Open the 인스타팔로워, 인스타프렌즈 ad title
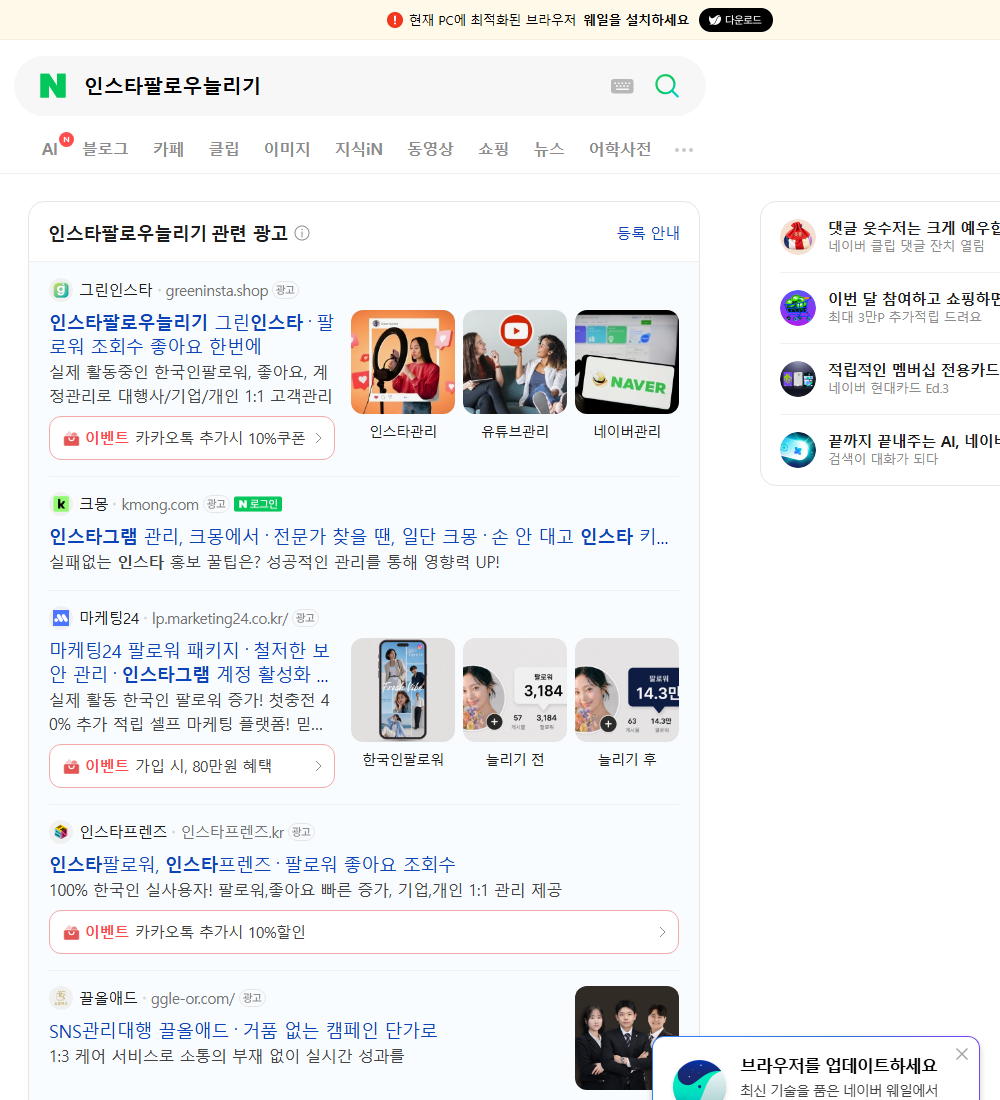 click(253, 864)
